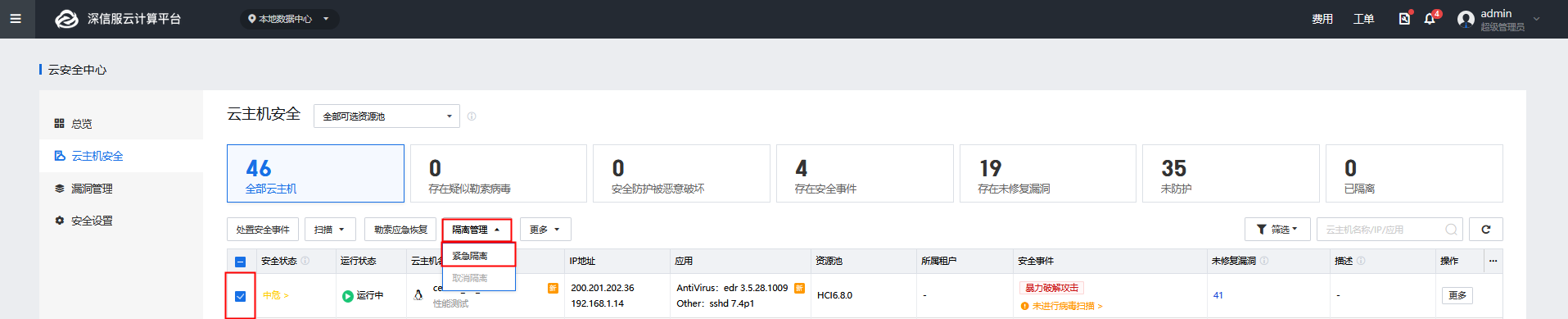The image size is (1568, 319).
Task: Click the 深信服云计算平台 logo icon
Action: [x=66, y=19]
